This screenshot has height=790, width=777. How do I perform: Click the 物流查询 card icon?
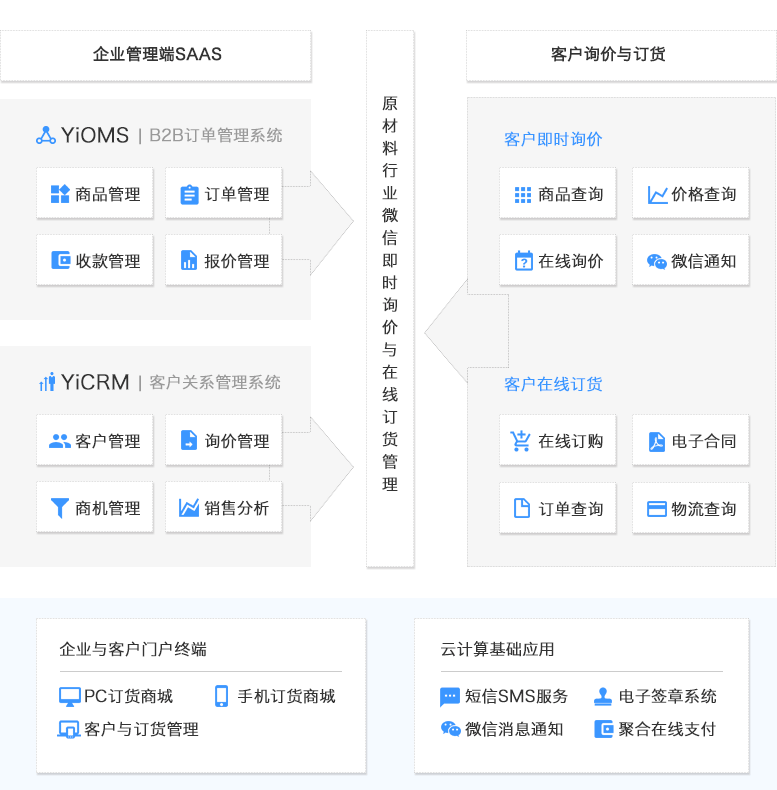[657, 509]
